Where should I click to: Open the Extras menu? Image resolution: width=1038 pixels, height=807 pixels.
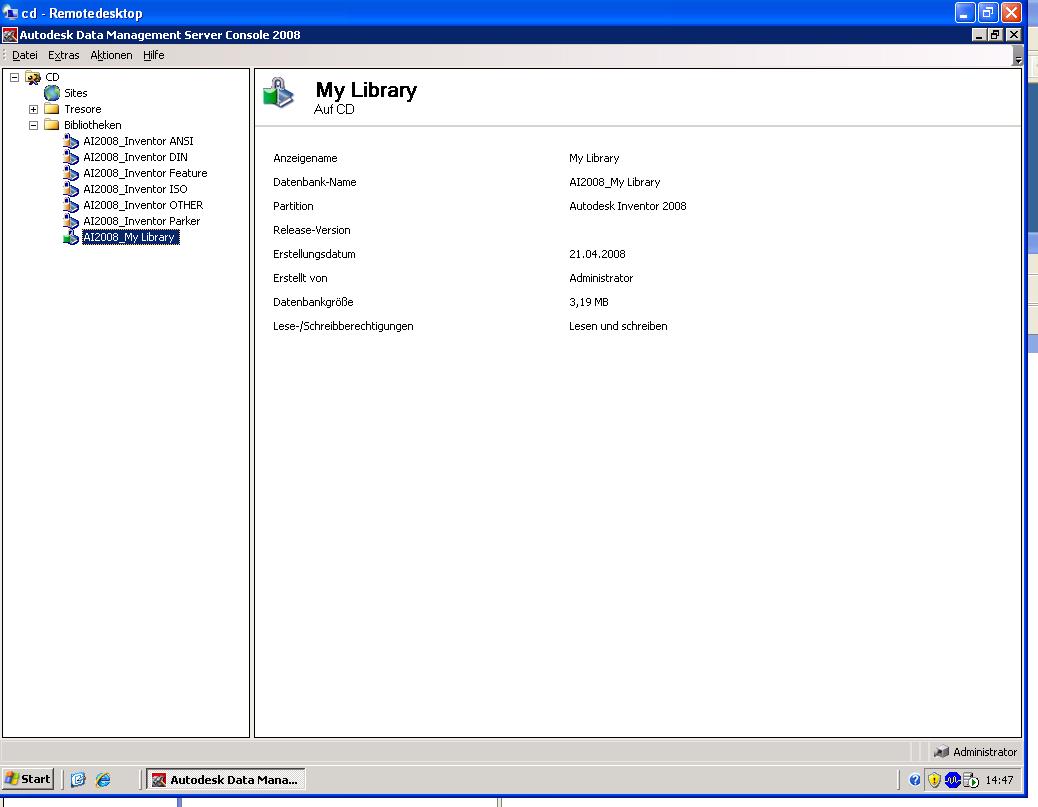click(64, 55)
